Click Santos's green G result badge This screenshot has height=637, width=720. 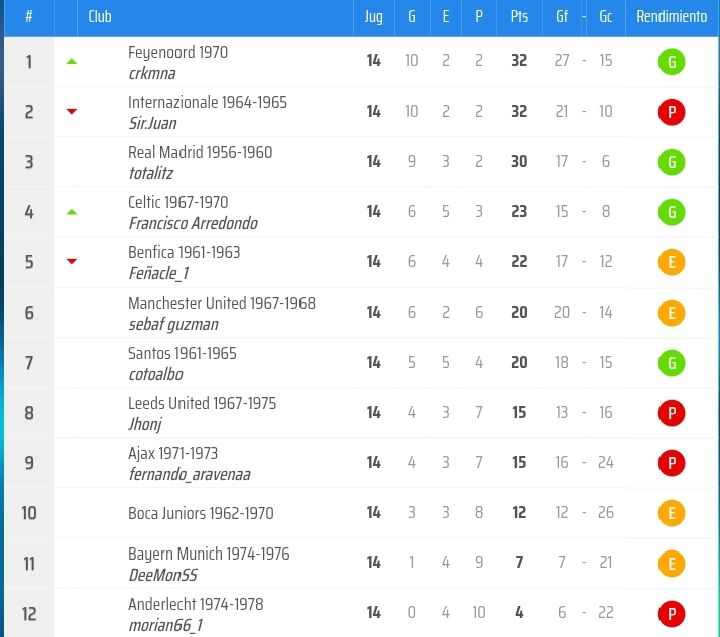pos(671,363)
